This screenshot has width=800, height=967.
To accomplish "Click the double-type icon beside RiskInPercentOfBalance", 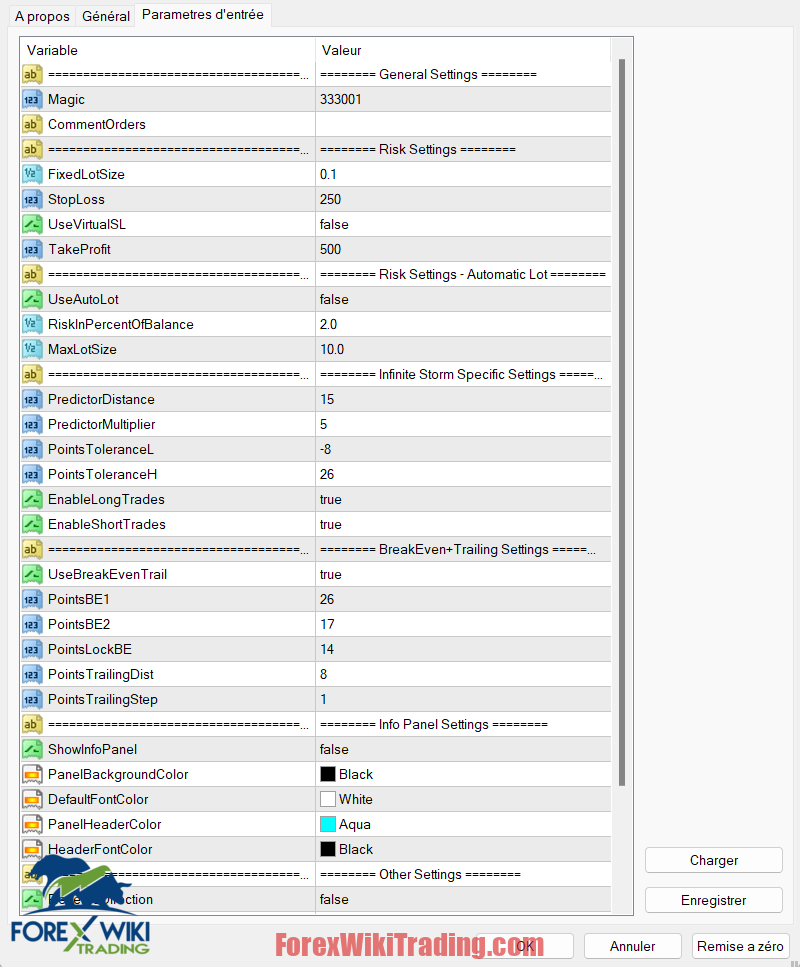I will coord(32,324).
